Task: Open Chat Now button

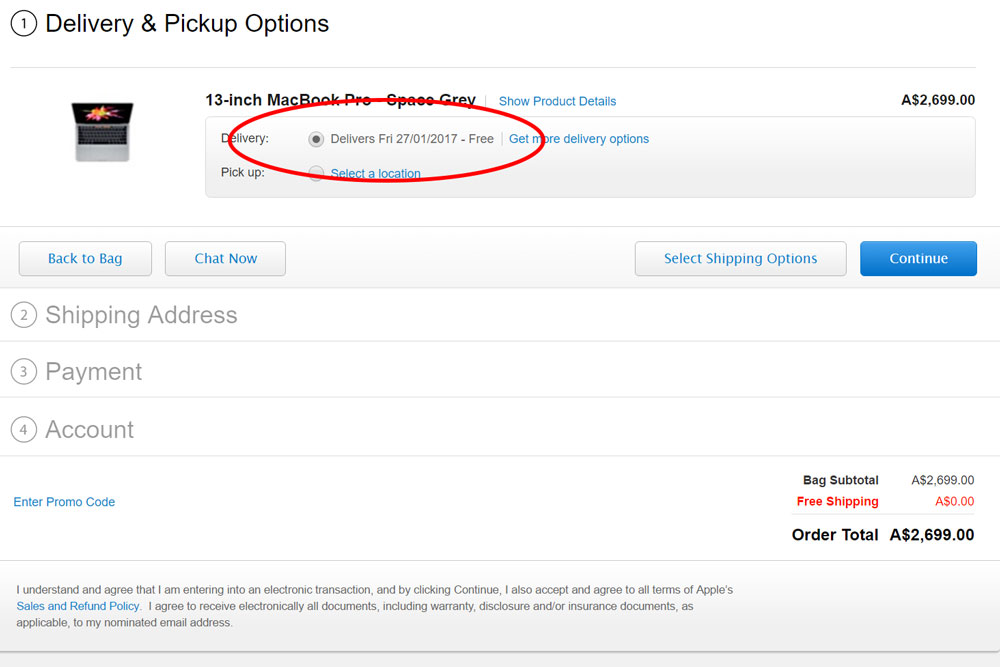Action: pyautogui.click(x=225, y=258)
